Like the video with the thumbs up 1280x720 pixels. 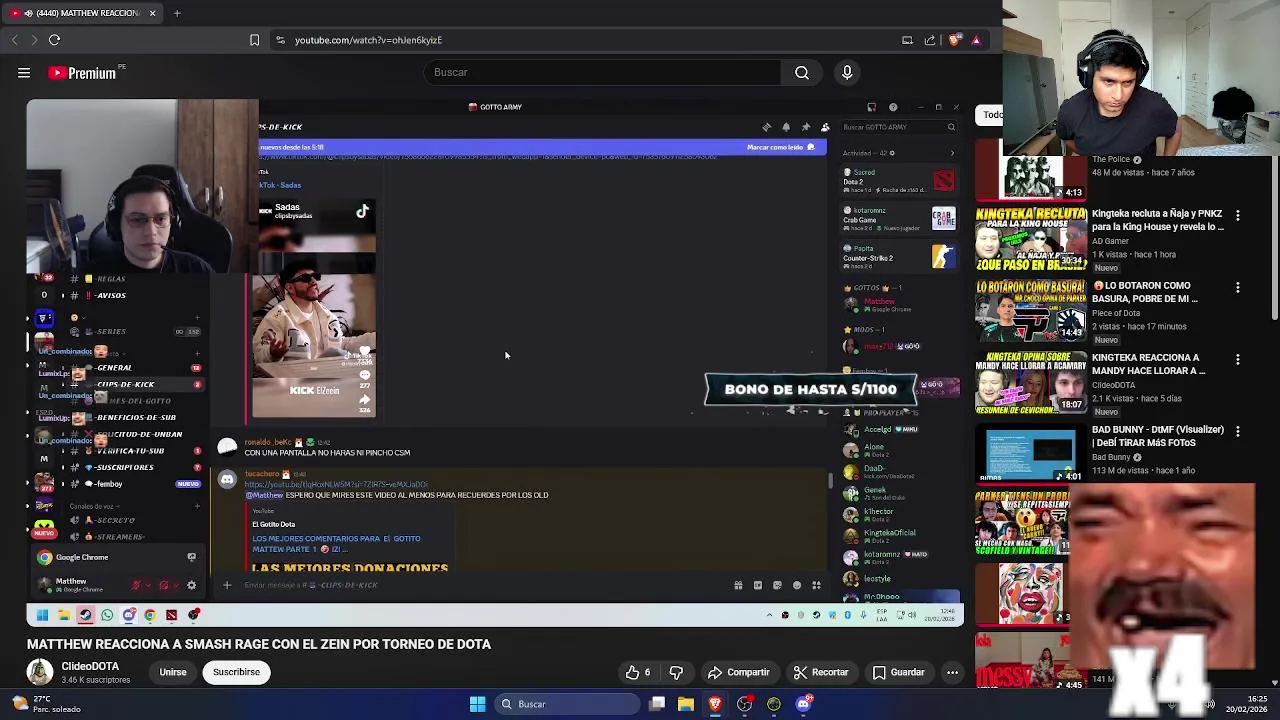pyautogui.click(x=638, y=673)
